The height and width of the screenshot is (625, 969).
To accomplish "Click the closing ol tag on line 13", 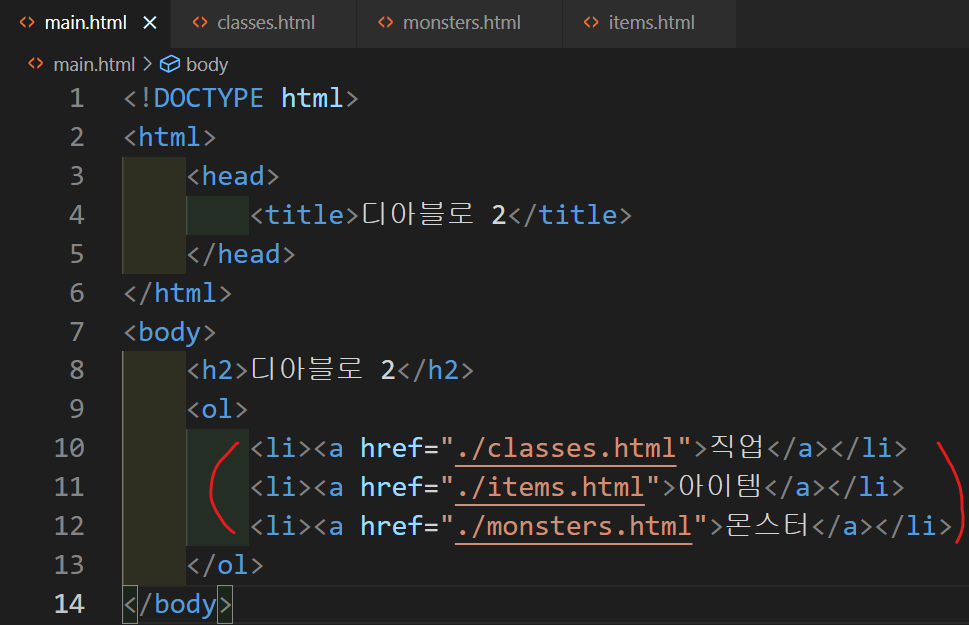I will click(x=225, y=565).
